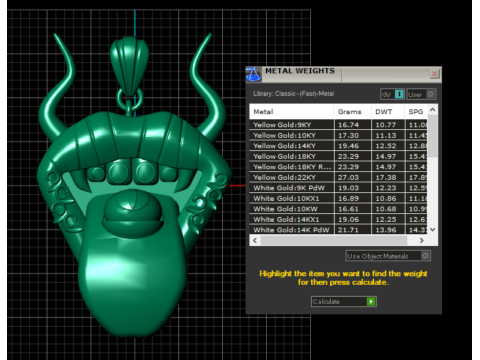This screenshot has width=480, height=360.
Task: Click the vertical scrollbar thumb
Action: tap(433, 136)
